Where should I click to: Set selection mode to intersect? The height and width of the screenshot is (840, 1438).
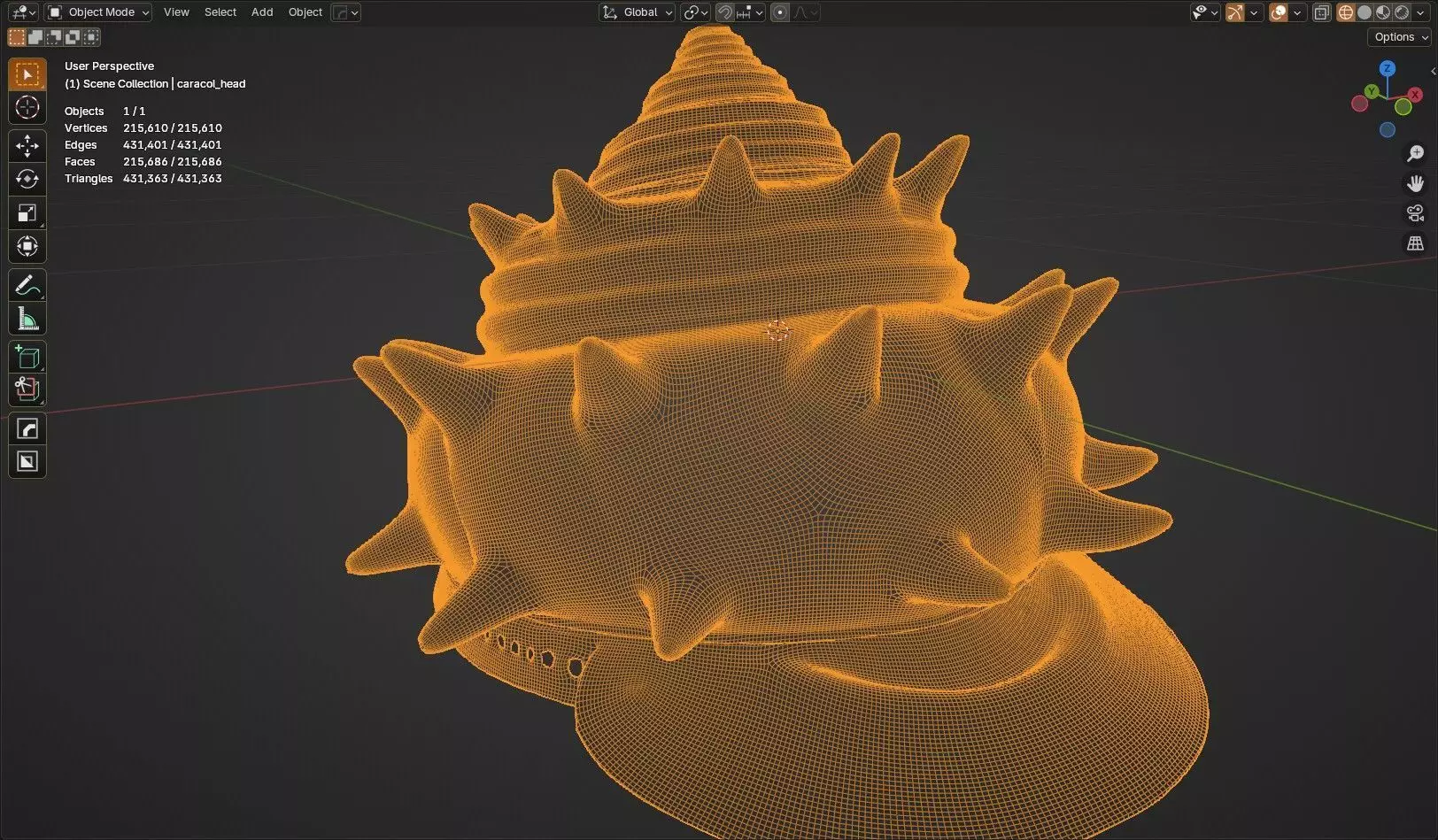[91, 37]
